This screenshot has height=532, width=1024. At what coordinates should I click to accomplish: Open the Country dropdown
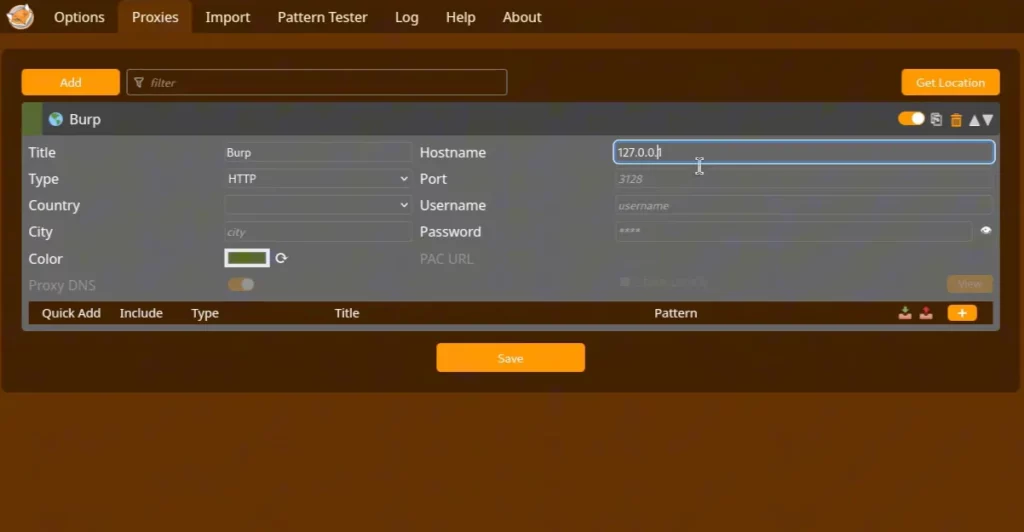click(x=318, y=205)
